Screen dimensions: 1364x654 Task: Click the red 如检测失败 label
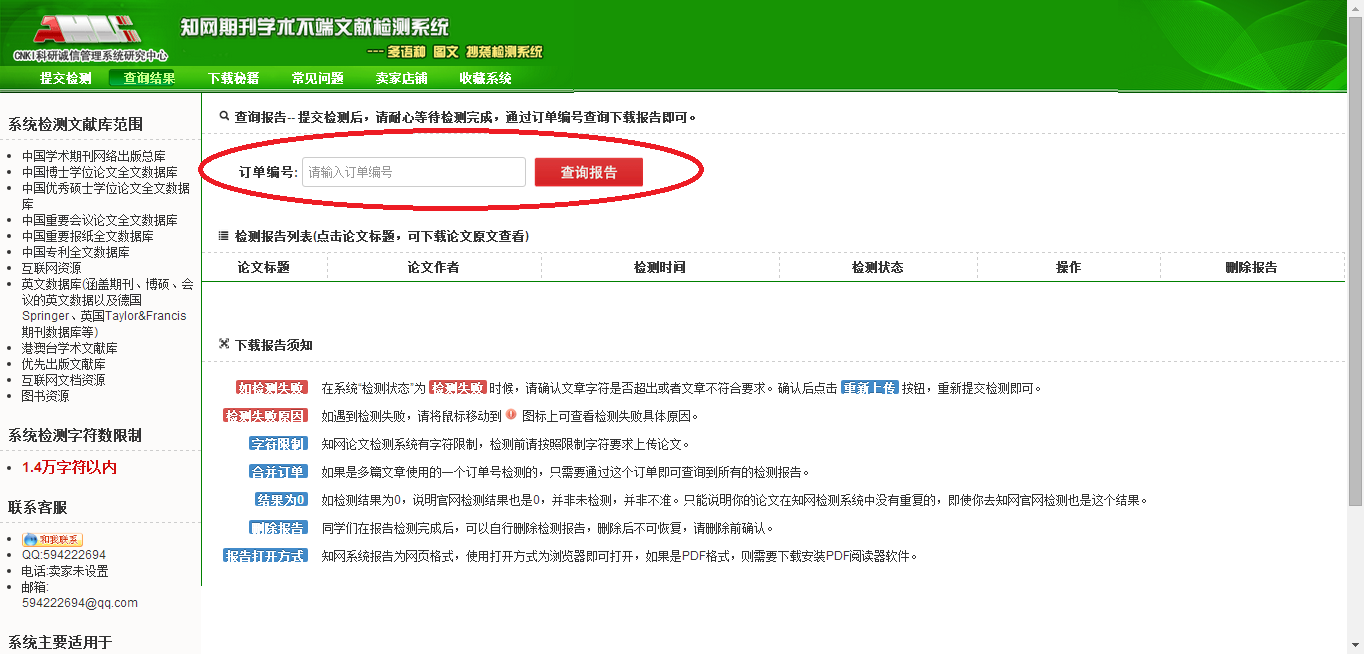click(272, 388)
